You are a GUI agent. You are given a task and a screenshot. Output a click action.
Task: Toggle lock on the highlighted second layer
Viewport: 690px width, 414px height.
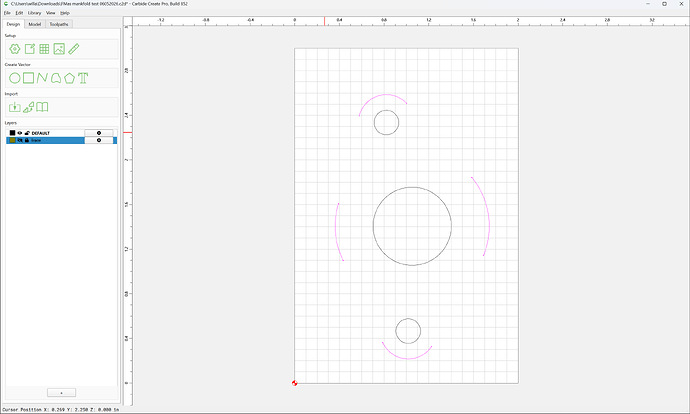click(27, 140)
